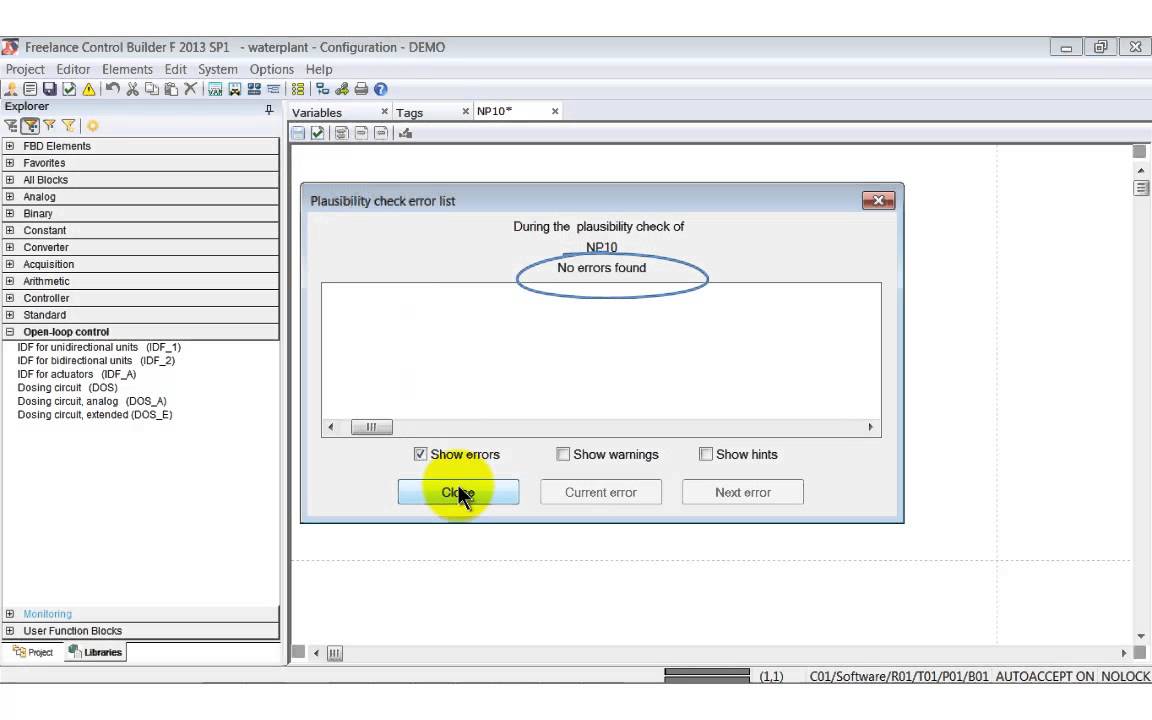
Task: Uncheck the Show errors checkbox
Action: (x=420, y=454)
